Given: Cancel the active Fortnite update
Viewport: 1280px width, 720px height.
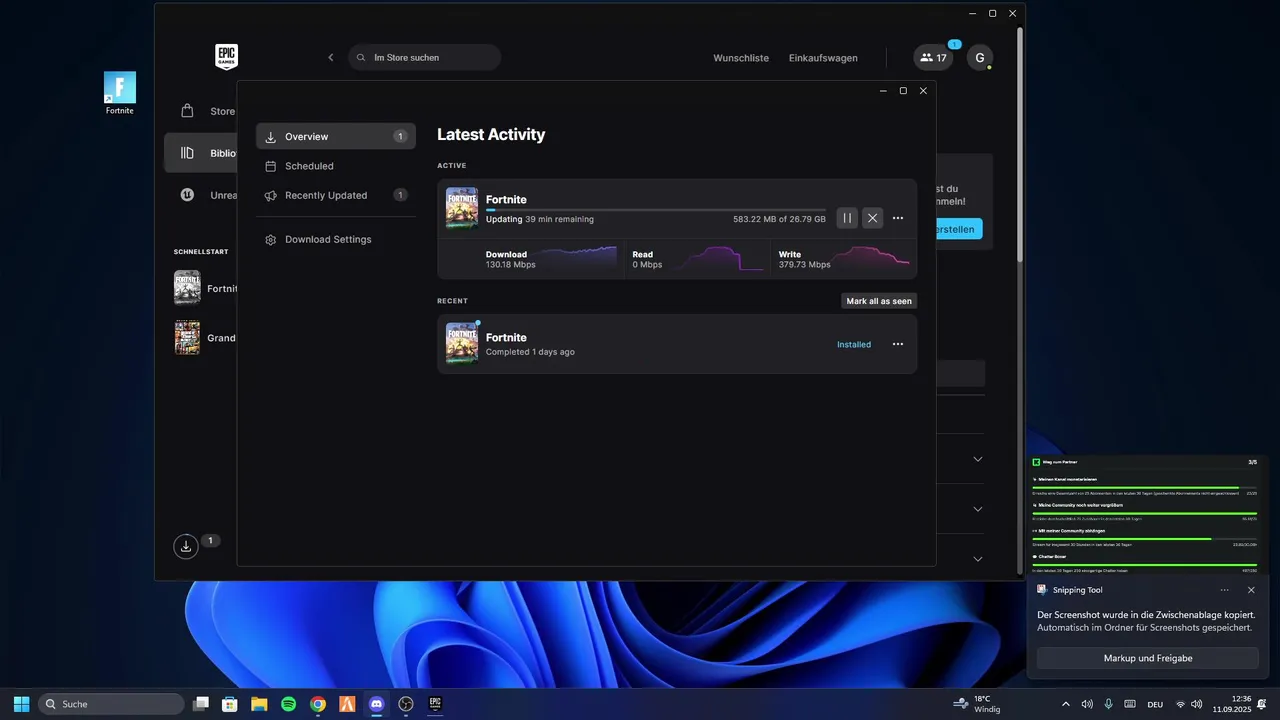Looking at the screenshot, I should [873, 218].
